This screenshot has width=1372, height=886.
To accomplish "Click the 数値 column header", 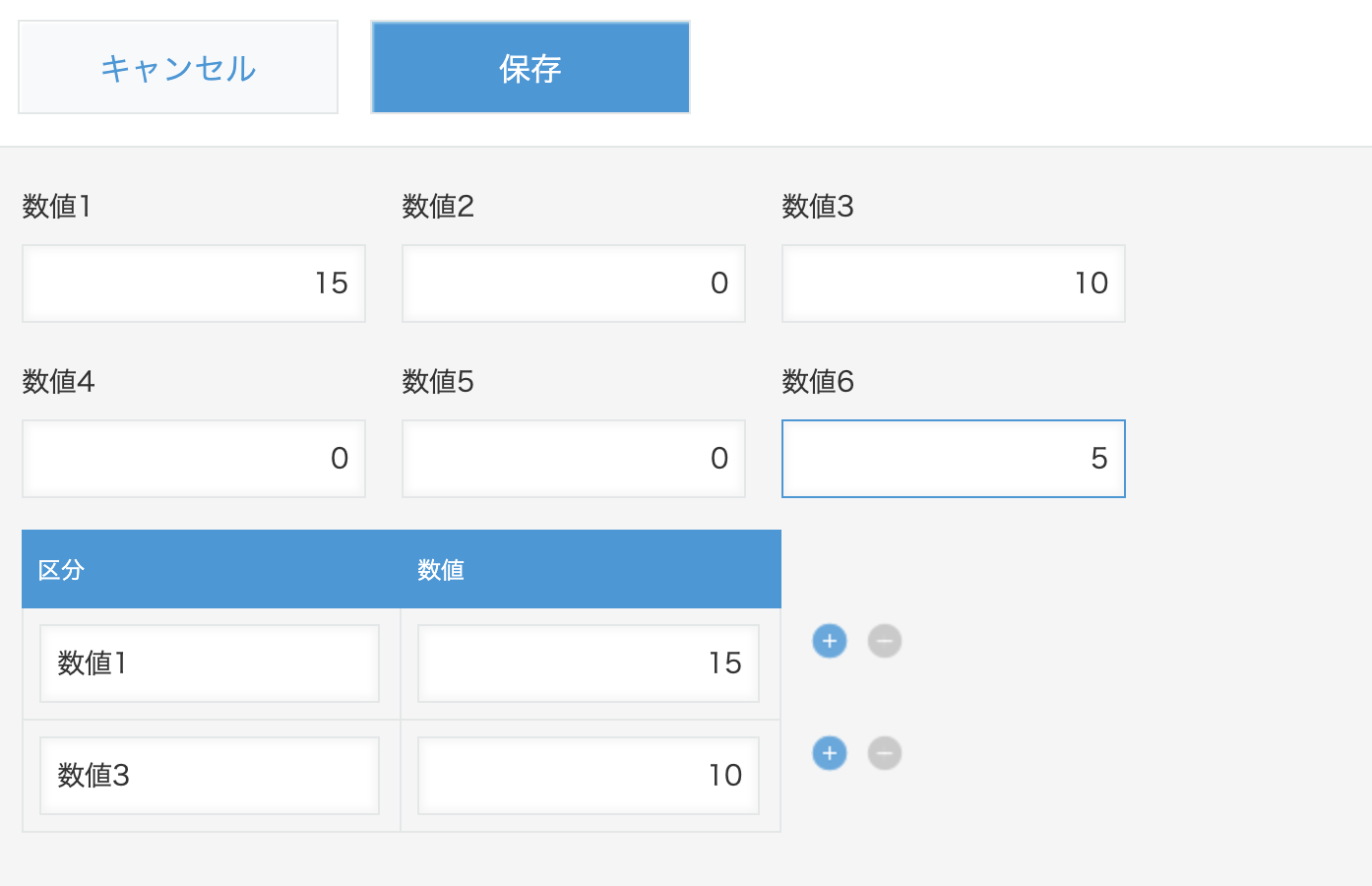I will [x=440, y=569].
